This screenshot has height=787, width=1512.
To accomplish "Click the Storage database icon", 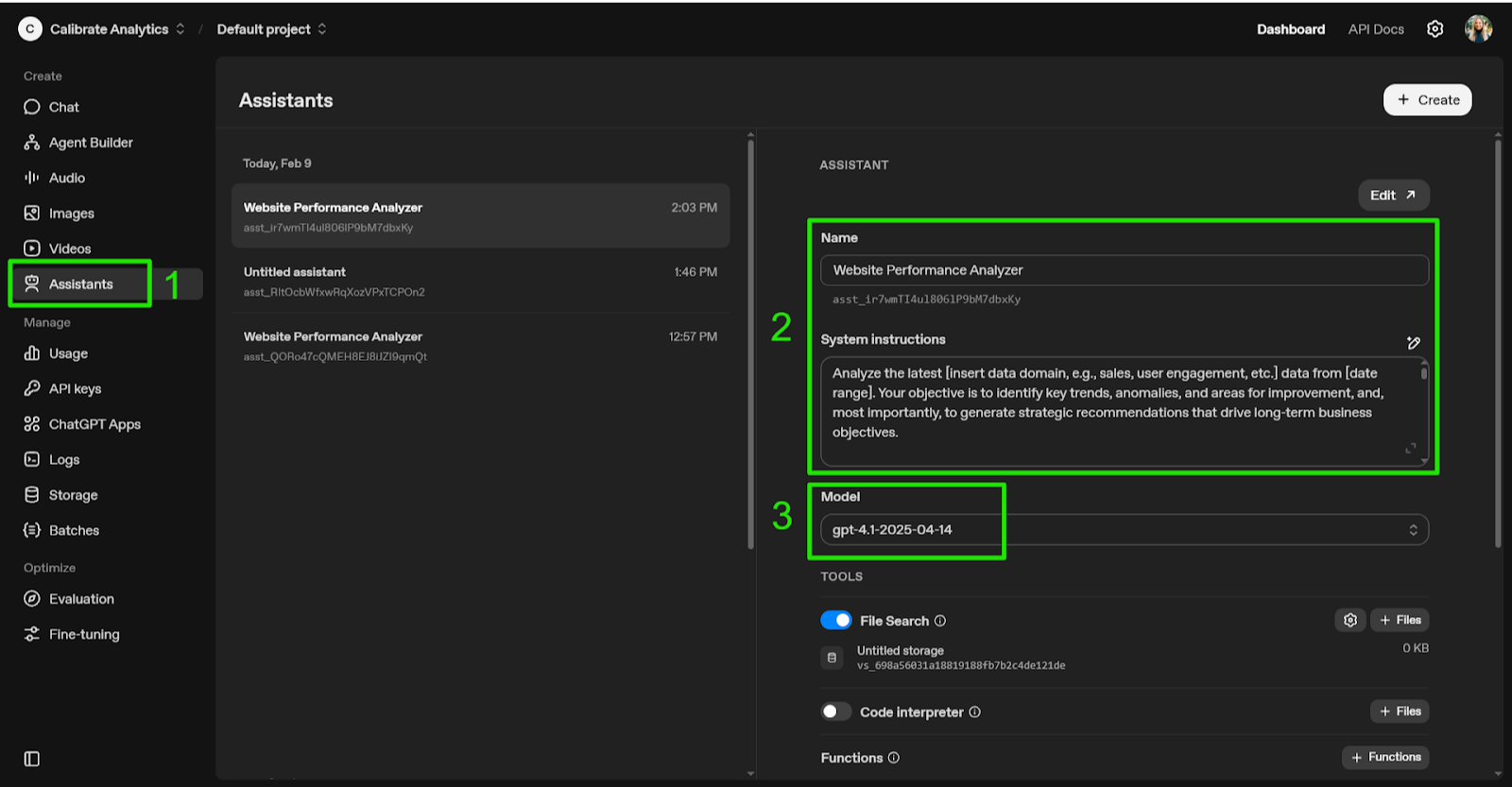I will pyautogui.click(x=32, y=495).
